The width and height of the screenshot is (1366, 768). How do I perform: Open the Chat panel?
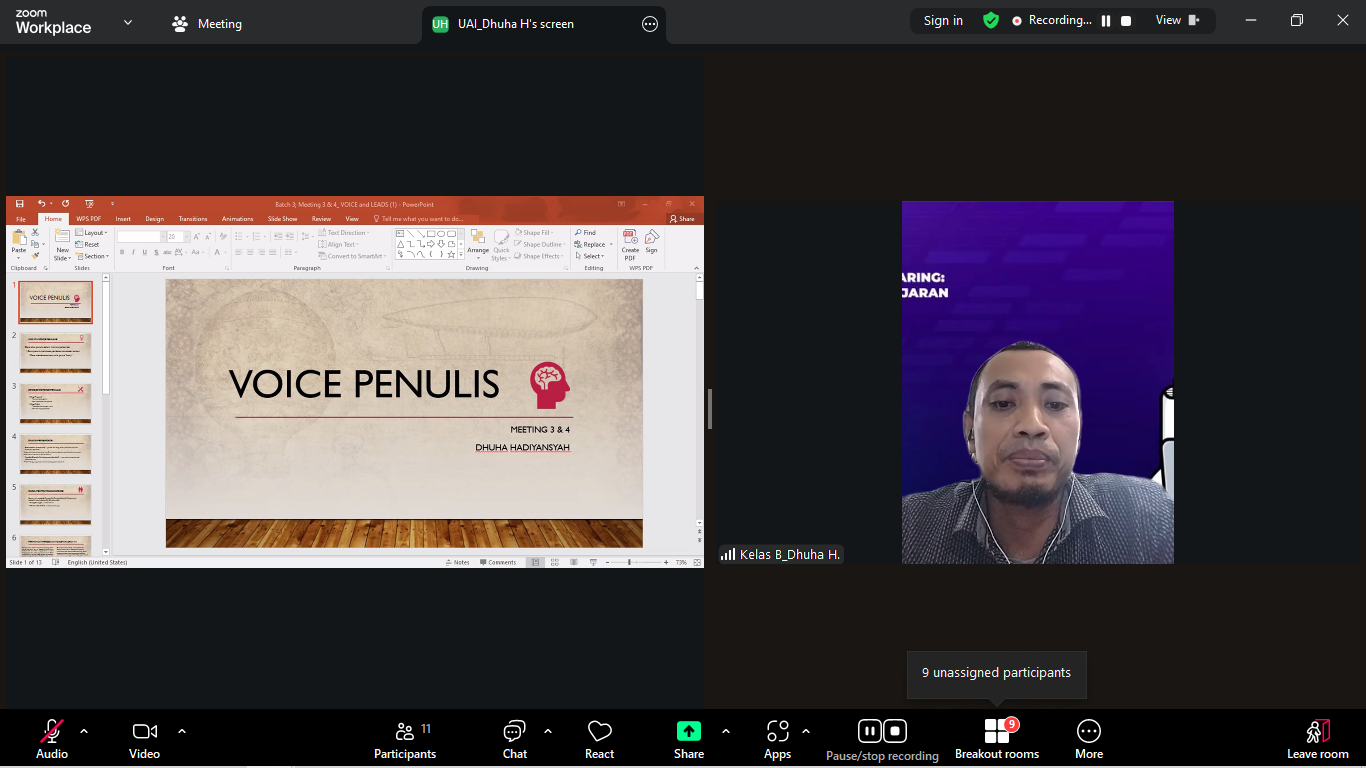tap(515, 739)
